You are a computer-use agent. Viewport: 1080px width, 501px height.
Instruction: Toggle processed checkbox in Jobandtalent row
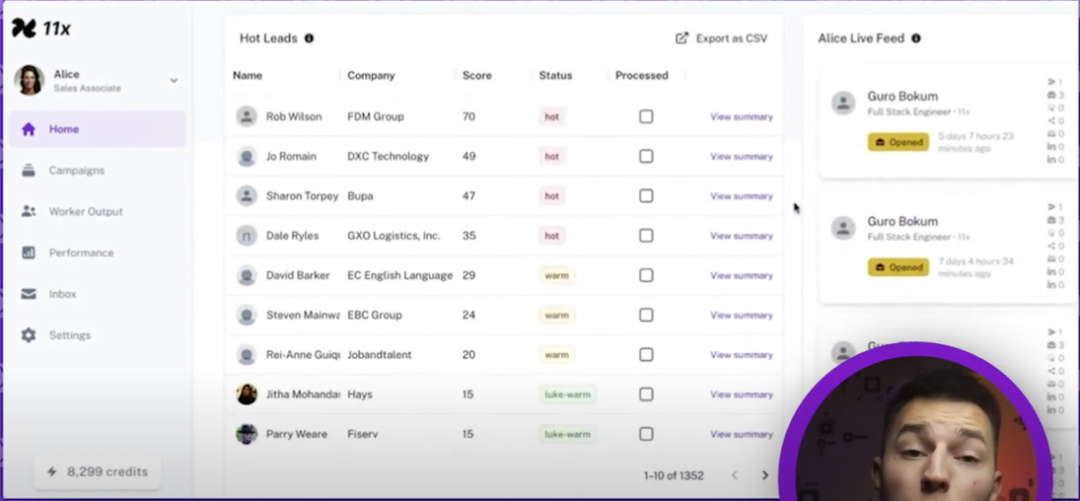646,354
